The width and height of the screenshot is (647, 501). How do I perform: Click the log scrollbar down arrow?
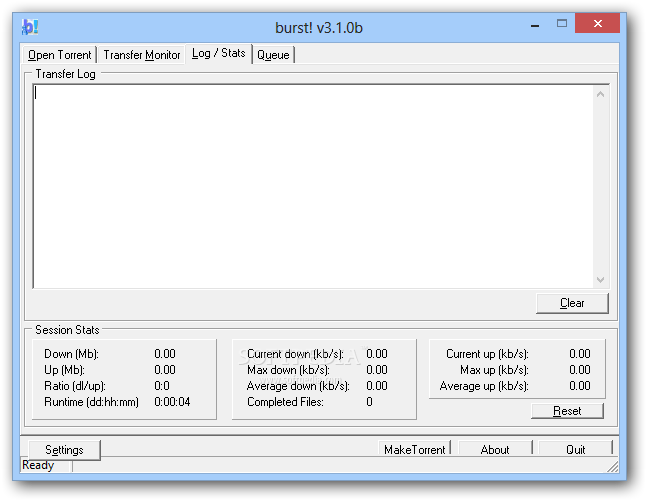(x=601, y=280)
